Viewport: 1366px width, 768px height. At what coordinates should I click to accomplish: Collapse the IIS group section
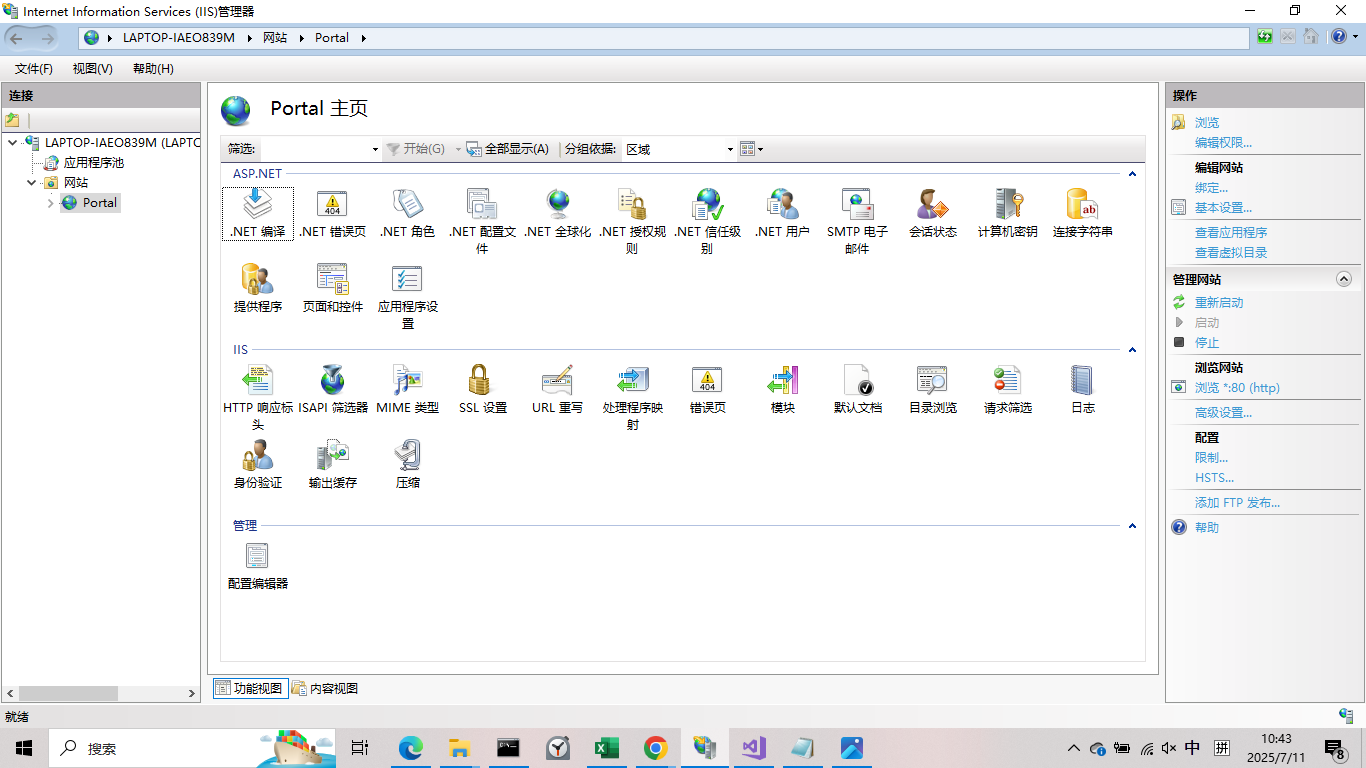pos(1132,350)
